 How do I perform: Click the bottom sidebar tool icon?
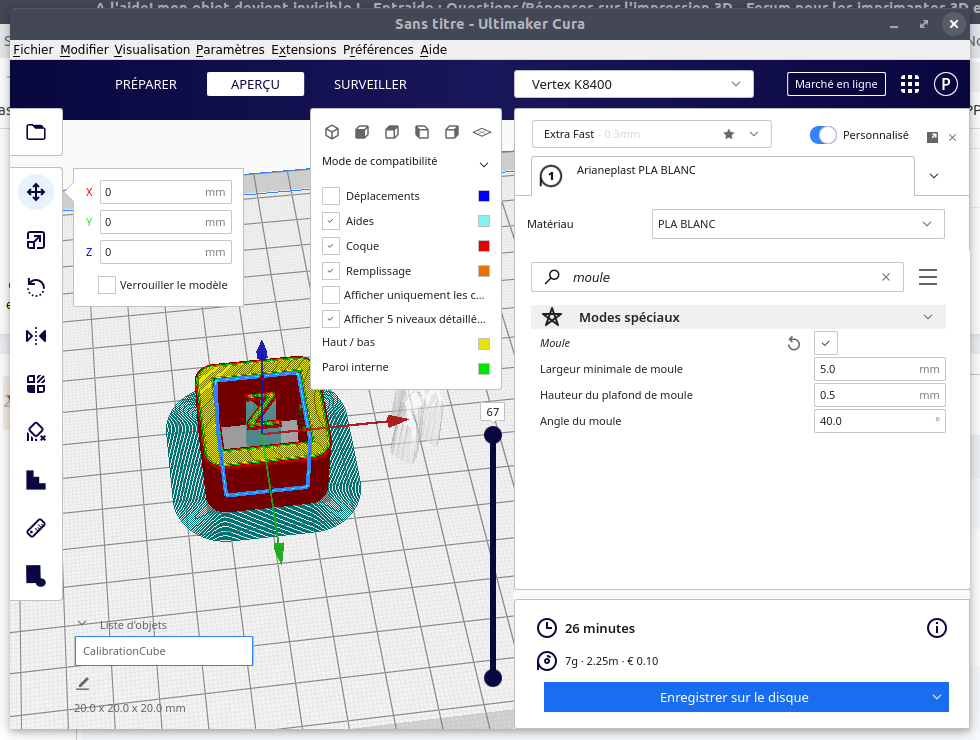pos(36,576)
